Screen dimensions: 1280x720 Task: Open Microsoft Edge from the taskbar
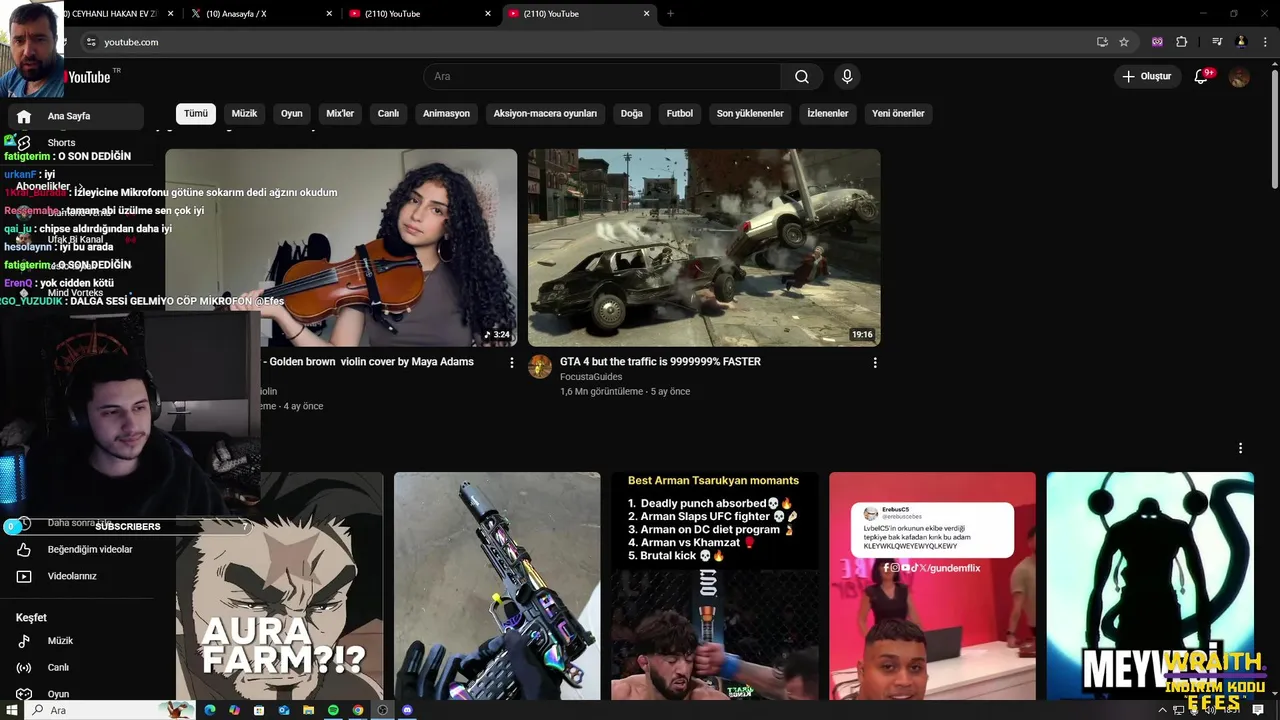click(x=210, y=710)
